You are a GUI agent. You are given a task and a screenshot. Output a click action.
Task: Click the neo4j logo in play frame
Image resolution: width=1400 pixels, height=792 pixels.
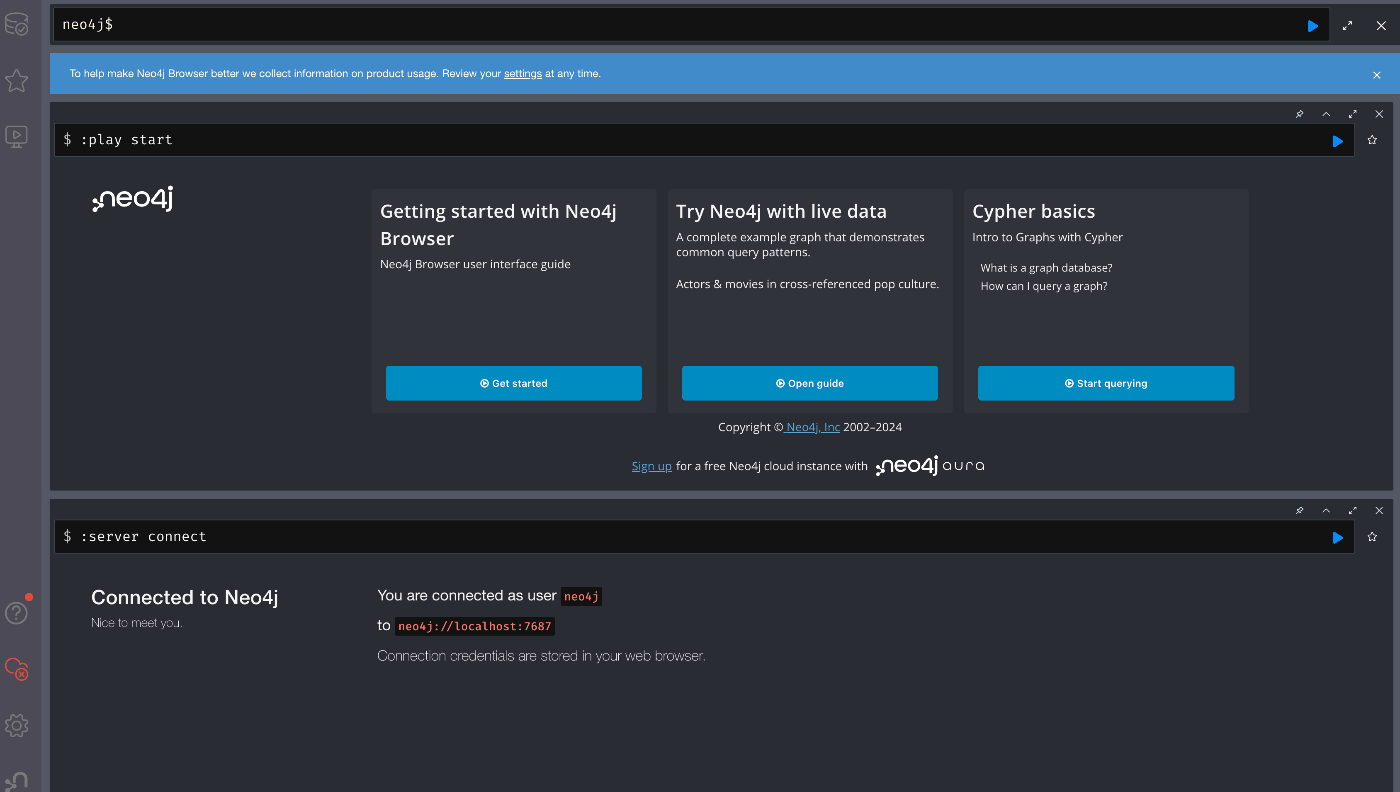pyautogui.click(x=133, y=200)
